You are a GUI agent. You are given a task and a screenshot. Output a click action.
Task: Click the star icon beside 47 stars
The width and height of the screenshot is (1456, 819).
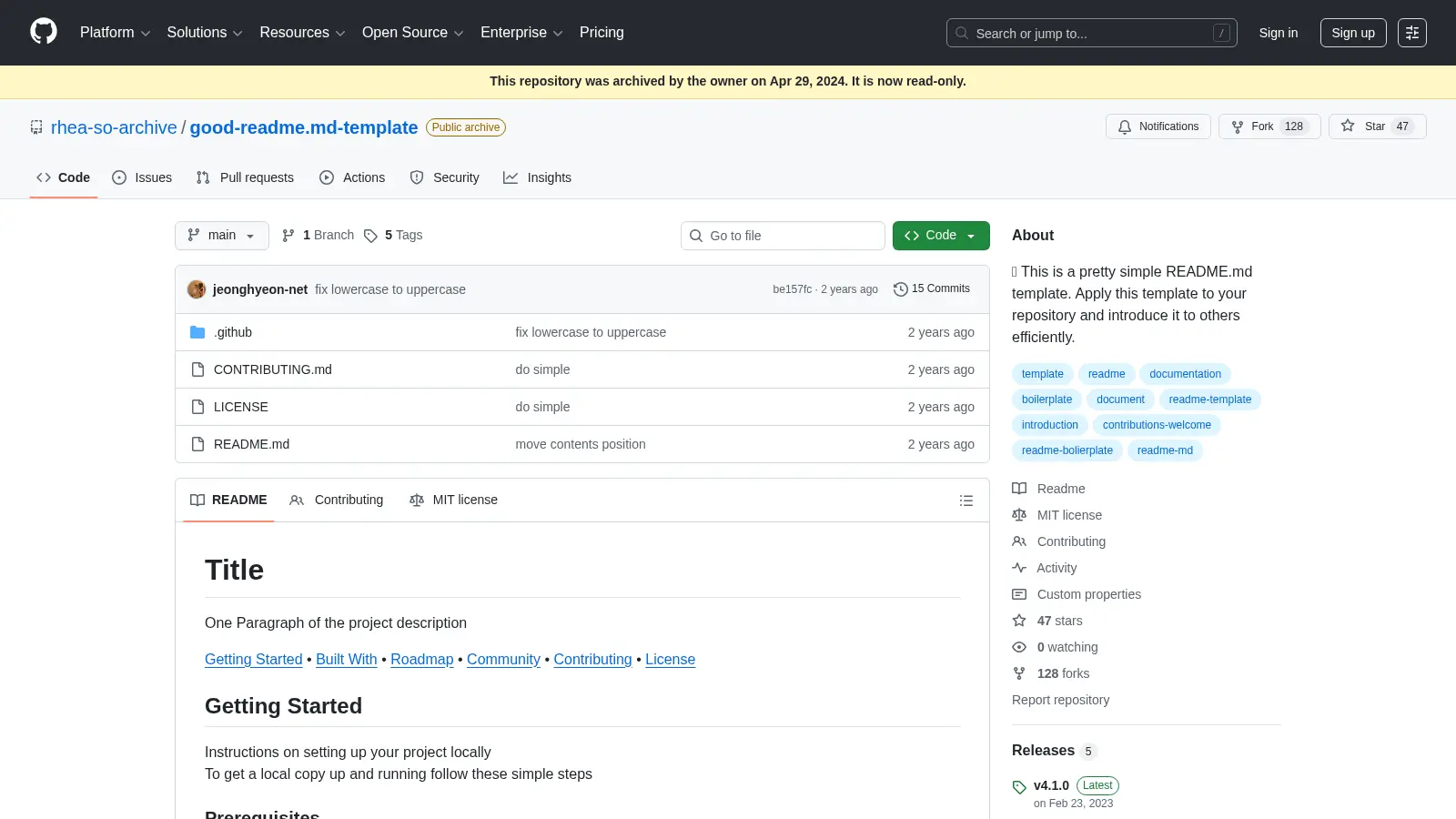pyautogui.click(x=1019, y=621)
